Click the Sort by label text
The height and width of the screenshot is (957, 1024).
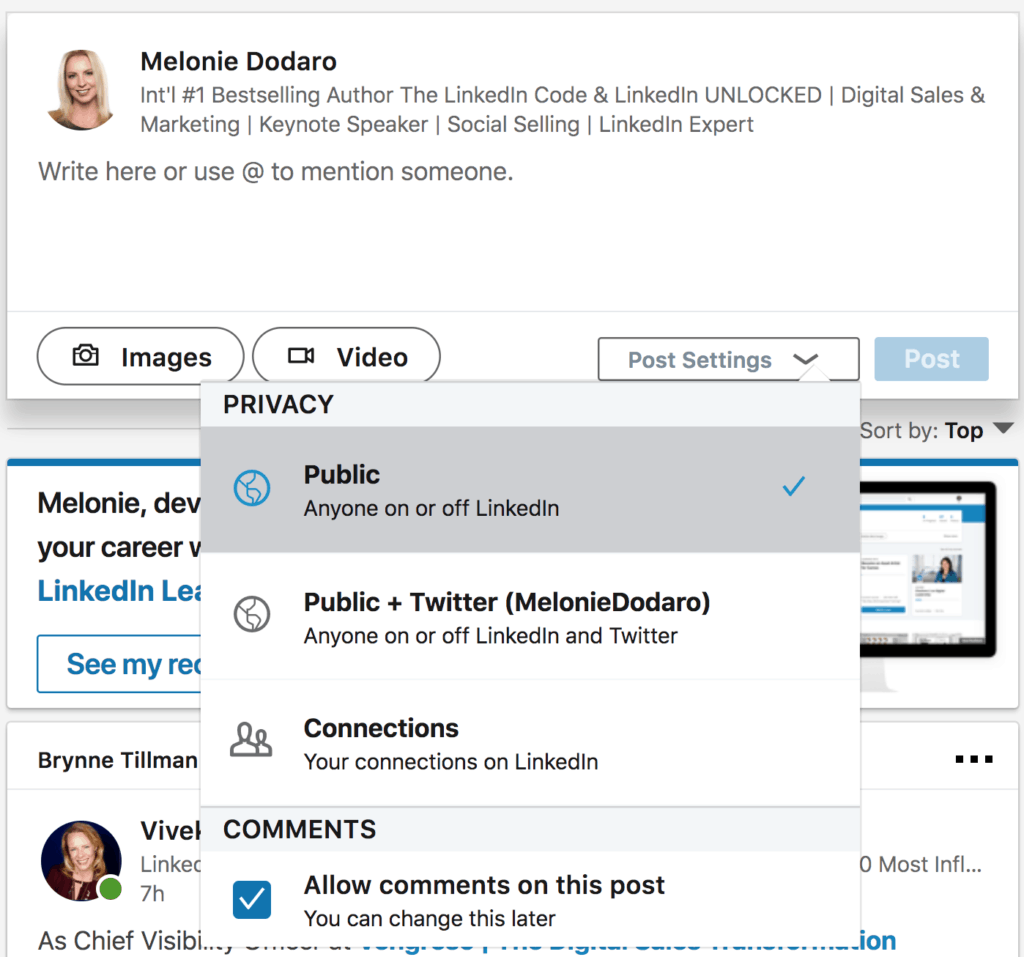(899, 430)
